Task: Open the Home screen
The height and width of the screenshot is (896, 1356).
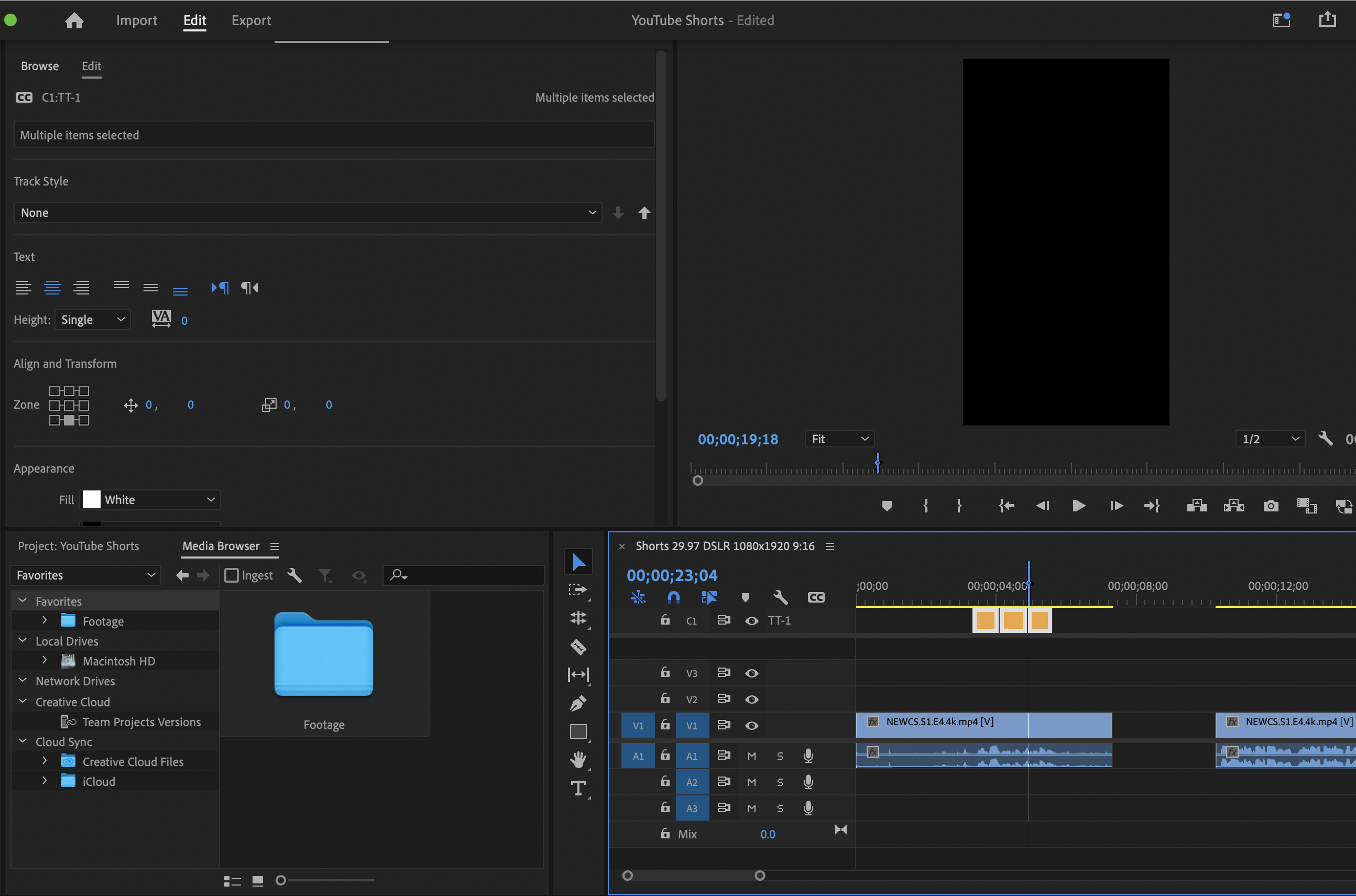Action: [x=74, y=20]
